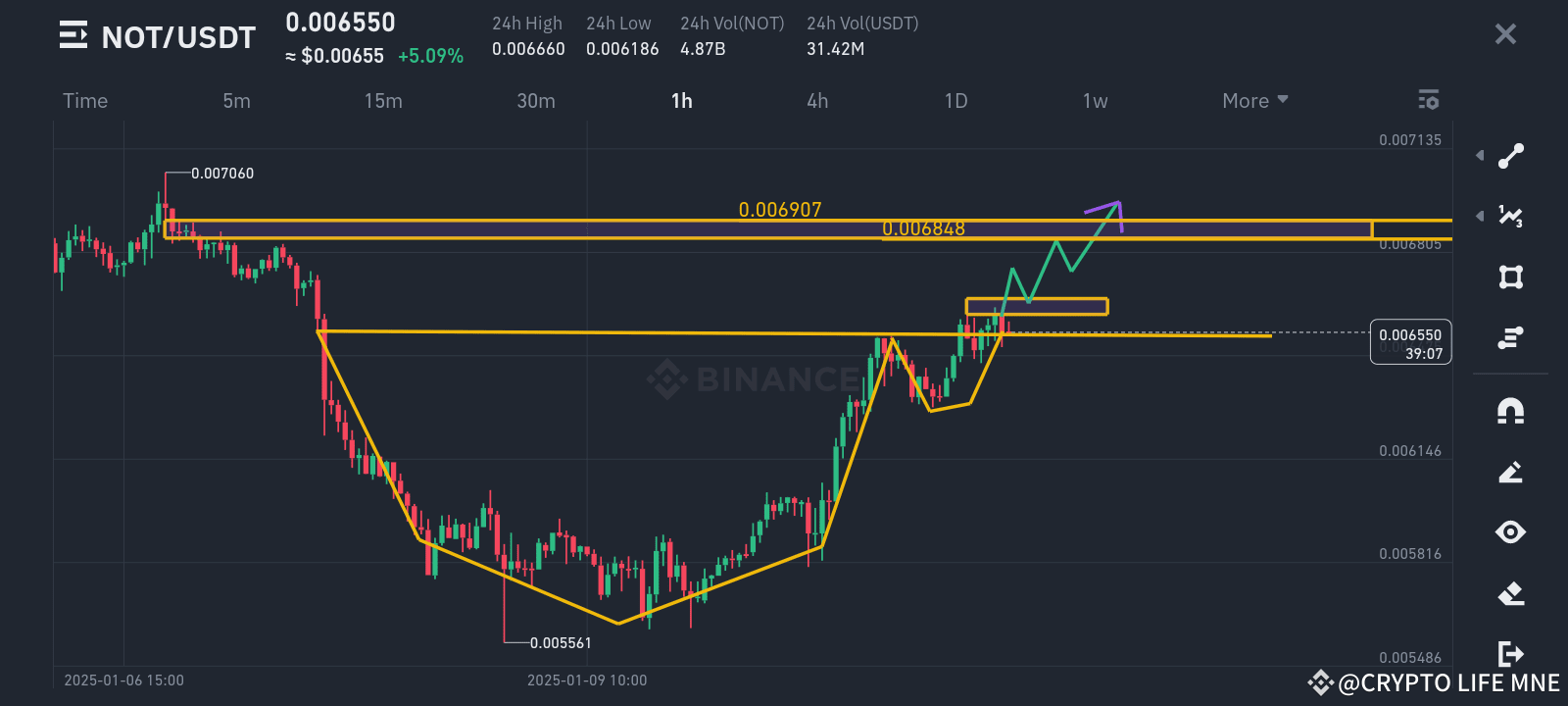
Task: Switch to the 4h timeframe tab
Action: coord(817,100)
